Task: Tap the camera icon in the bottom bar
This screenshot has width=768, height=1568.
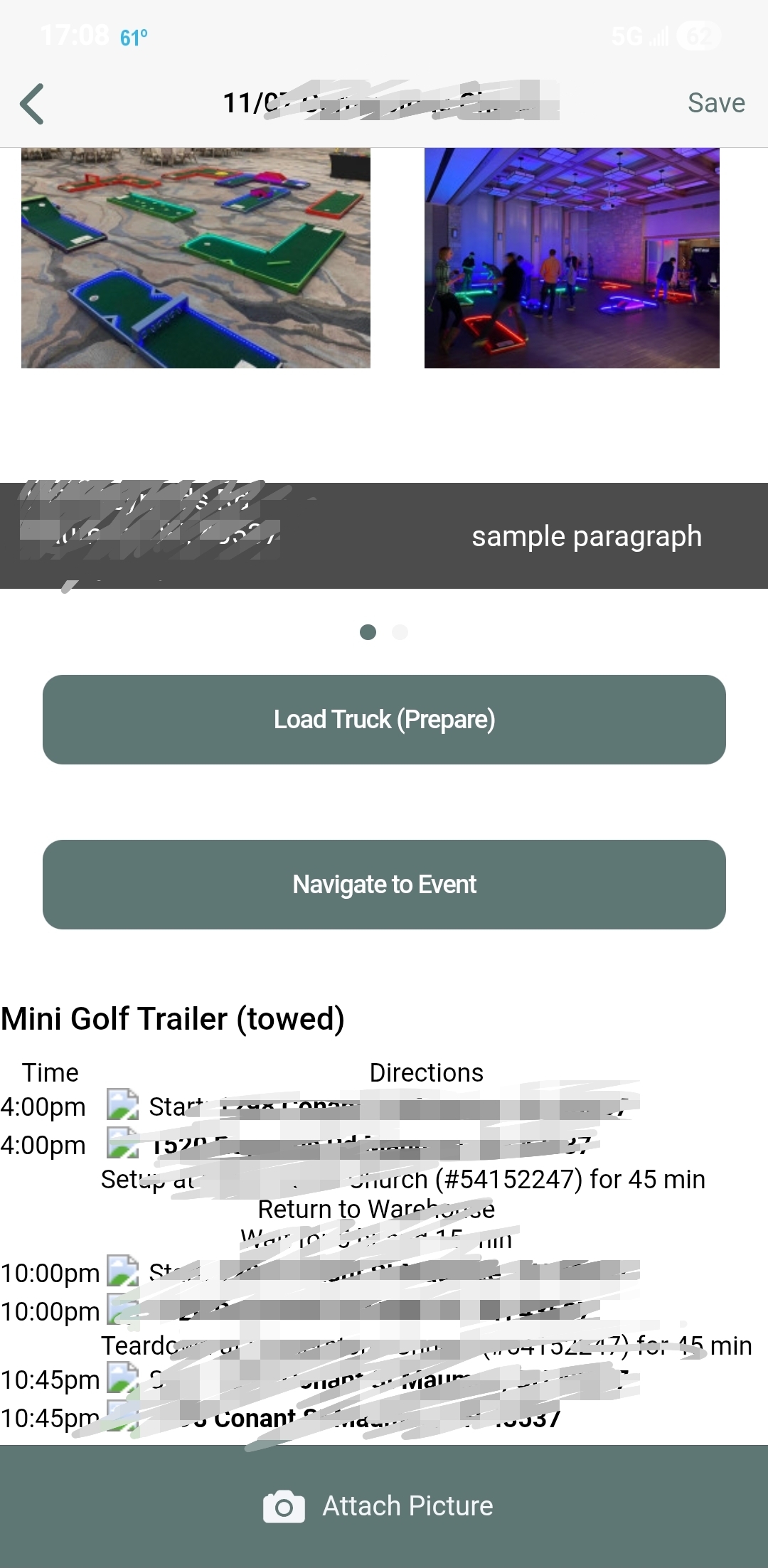Action: coord(284,1506)
